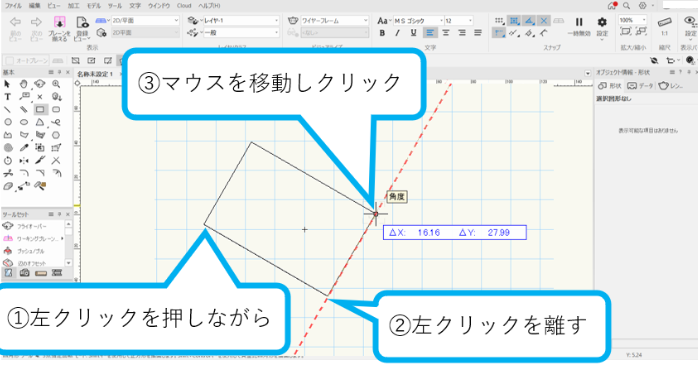This screenshot has height=365, width=698.
Task: Open the 登録ビュー saved views button
Action: click(x=82, y=28)
